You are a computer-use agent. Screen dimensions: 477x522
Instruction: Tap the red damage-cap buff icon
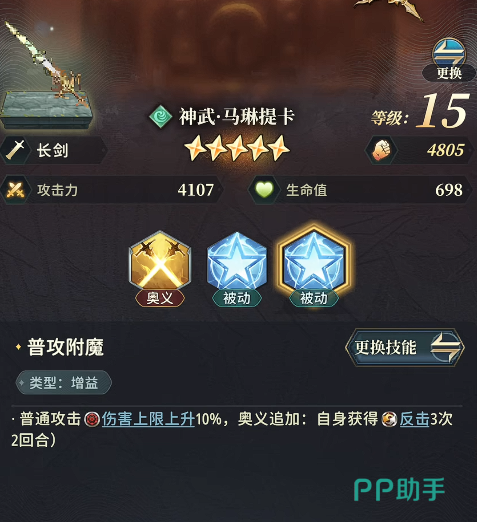tap(92, 419)
